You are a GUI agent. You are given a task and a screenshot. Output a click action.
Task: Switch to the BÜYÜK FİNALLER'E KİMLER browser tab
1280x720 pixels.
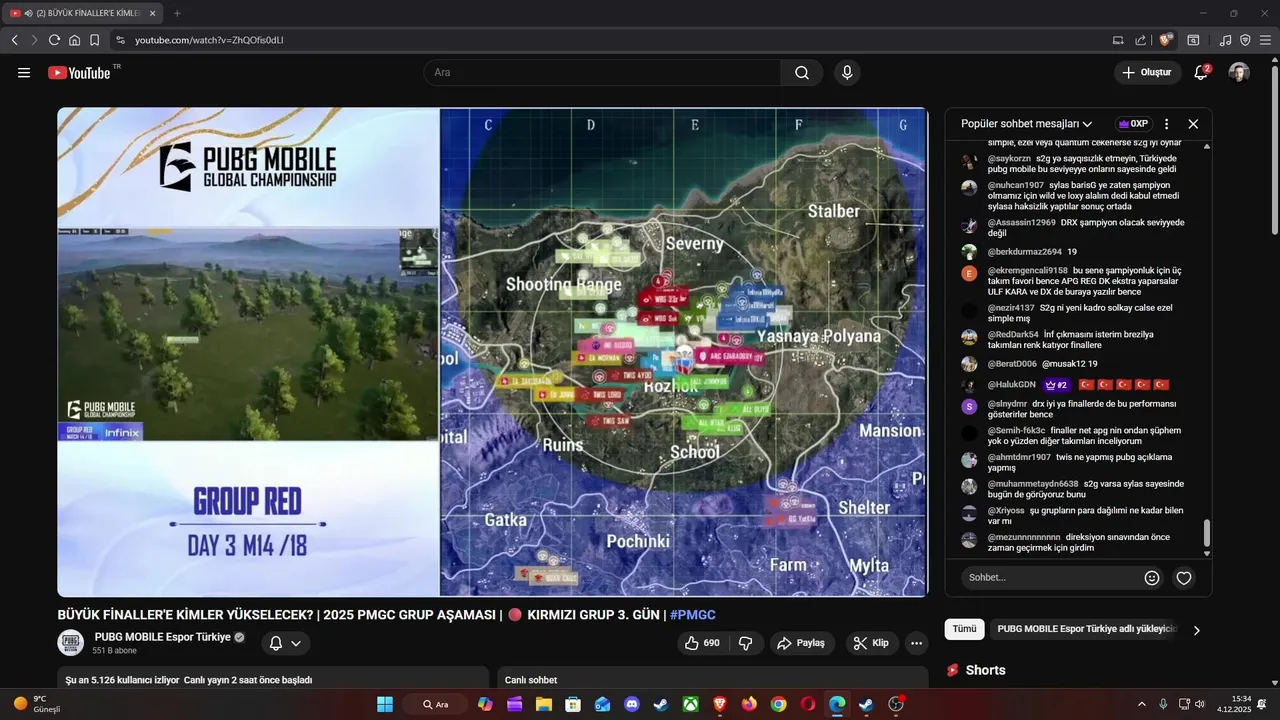pyautogui.click(x=82, y=13)
